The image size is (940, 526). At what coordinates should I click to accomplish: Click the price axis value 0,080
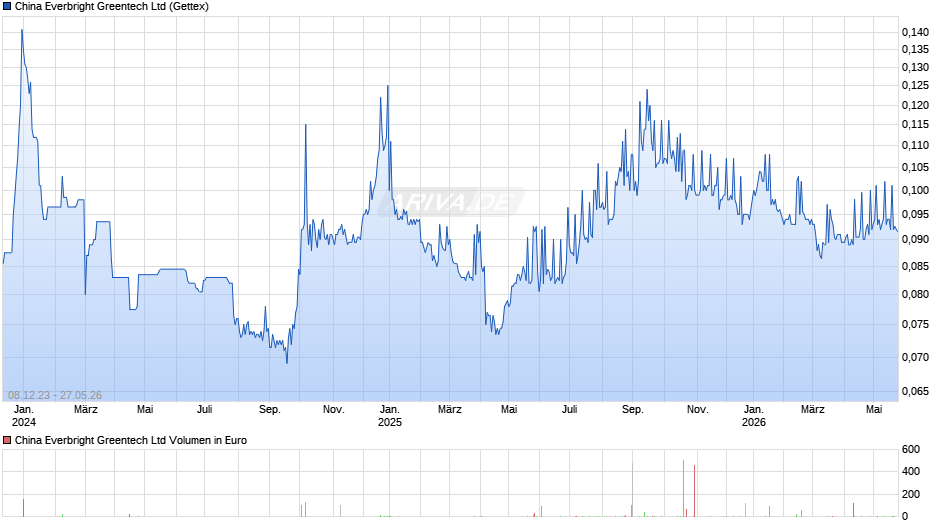(x=915, y=294)
